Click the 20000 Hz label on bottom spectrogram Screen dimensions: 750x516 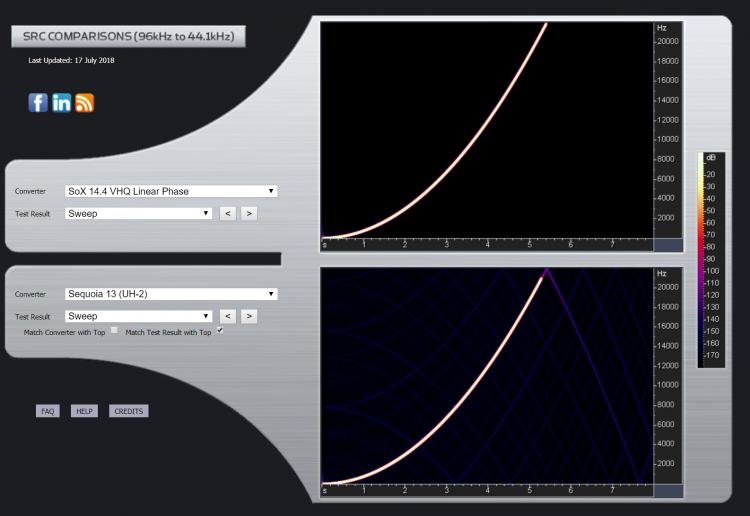668,287
